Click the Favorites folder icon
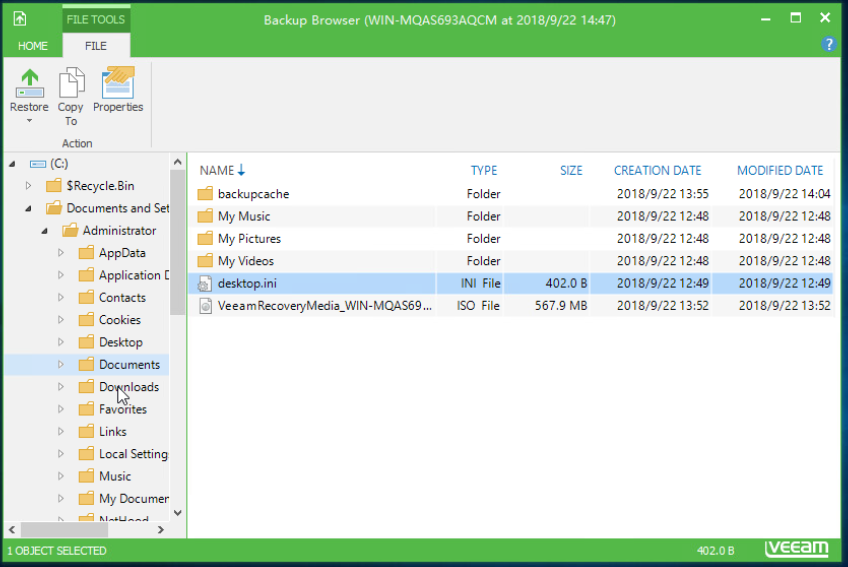 [86, 409]
